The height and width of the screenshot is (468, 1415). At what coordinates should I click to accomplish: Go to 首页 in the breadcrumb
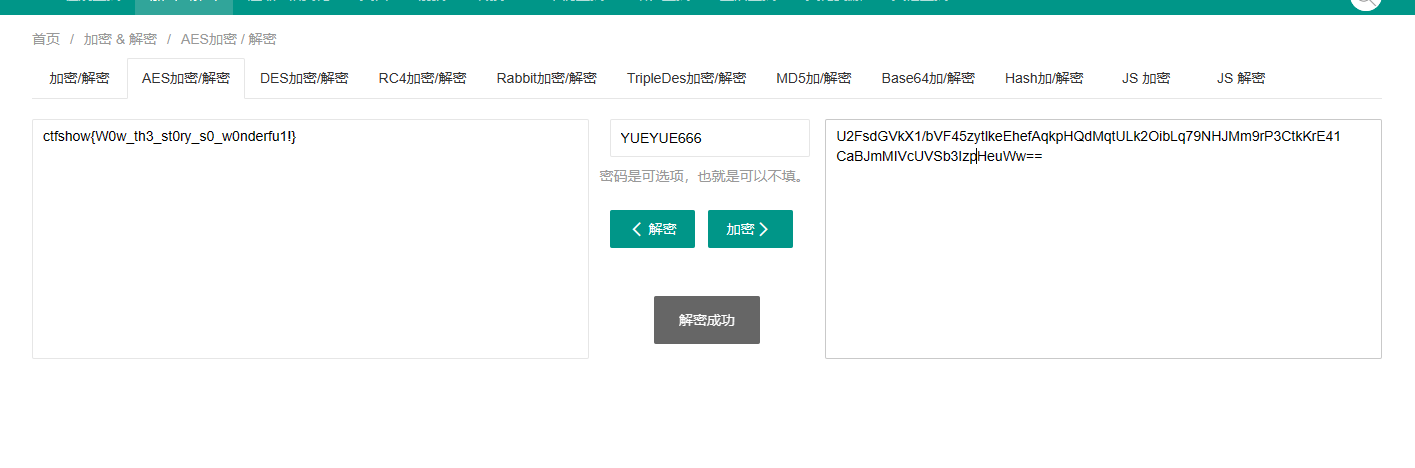tap(46, 39)
